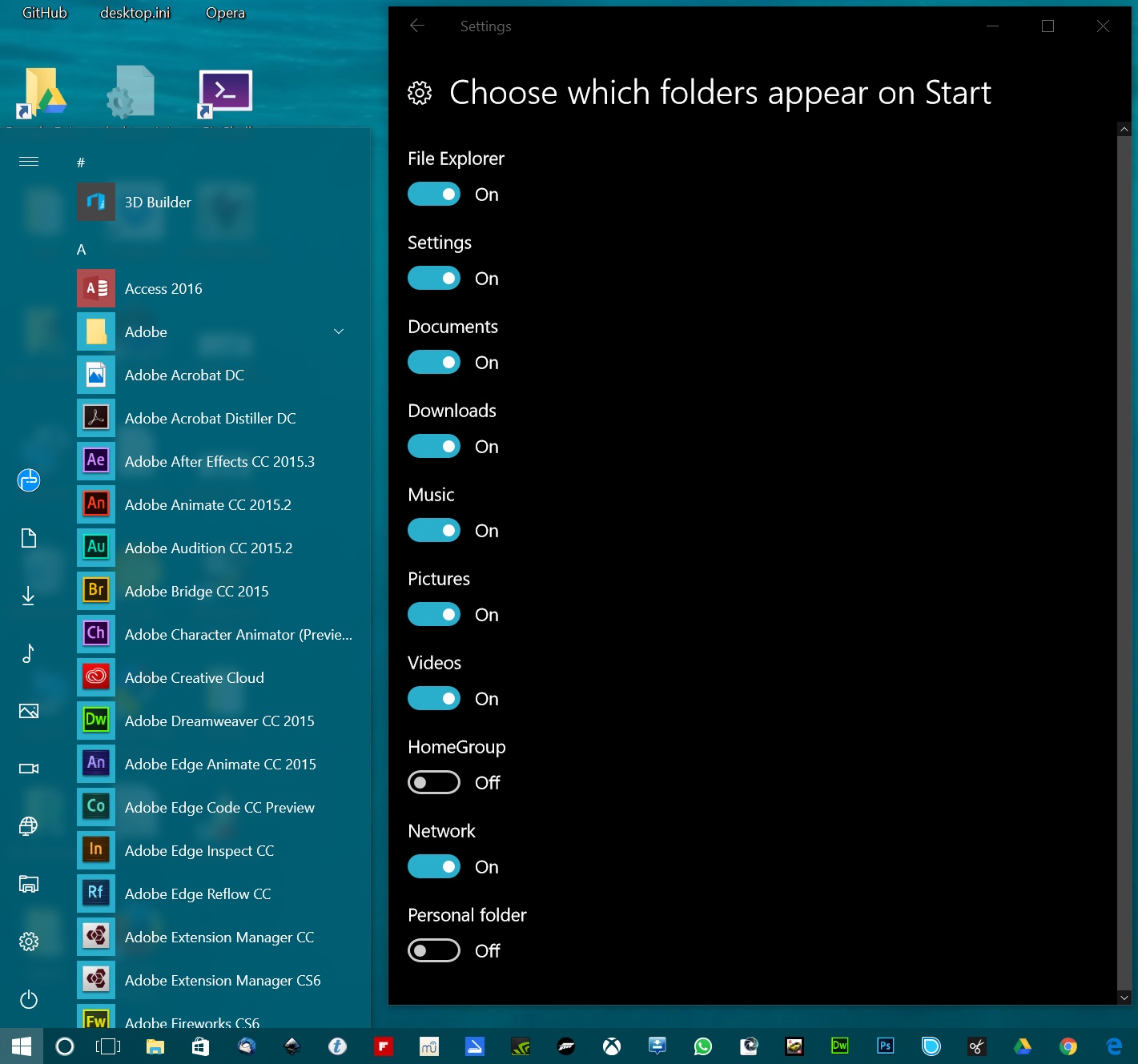This screenshot has width=1138, height=1064.
Task: Launch Adobe Dreamweaver CC 2015
Action: [x=216, y=721]
